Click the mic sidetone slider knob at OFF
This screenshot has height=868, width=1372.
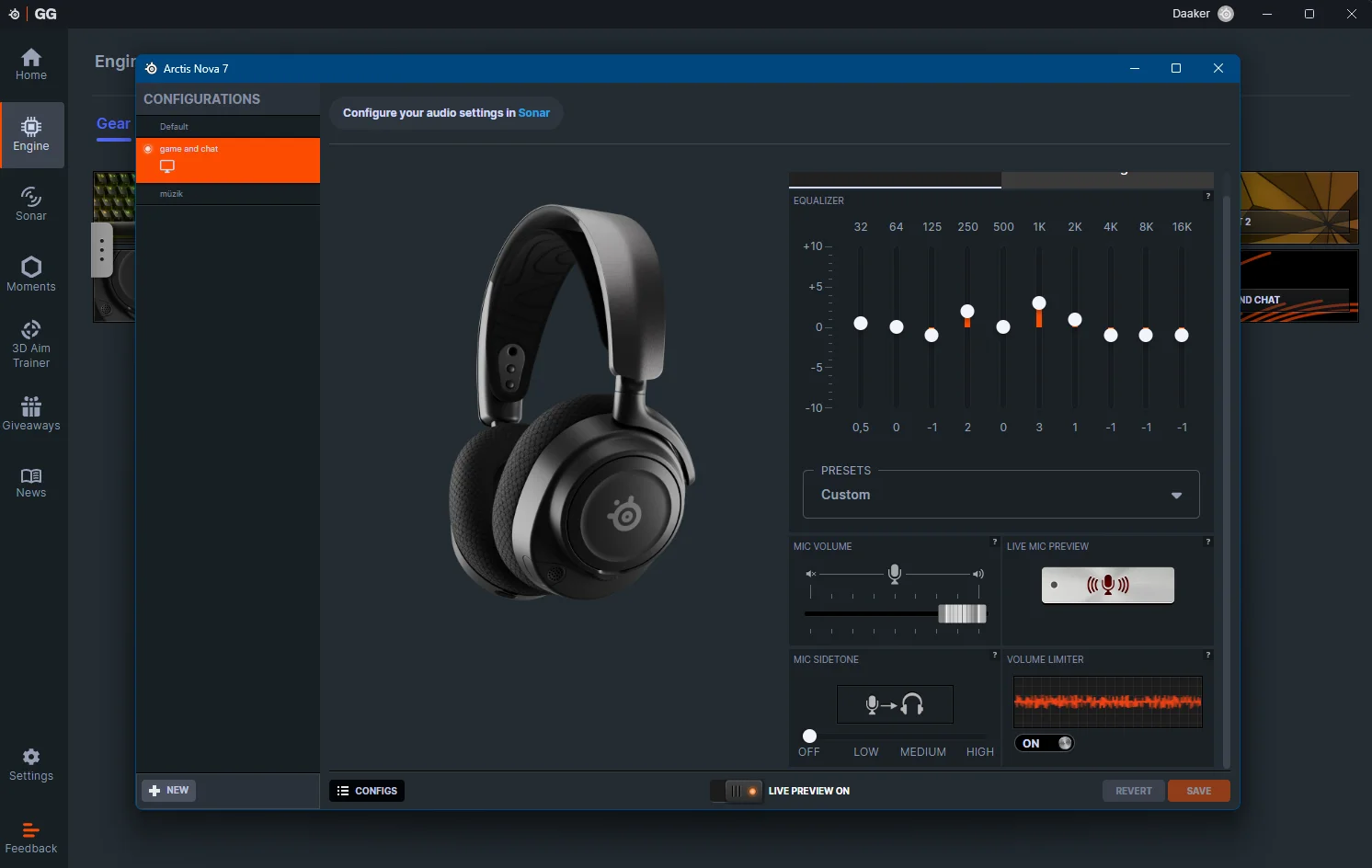(809, 736)
